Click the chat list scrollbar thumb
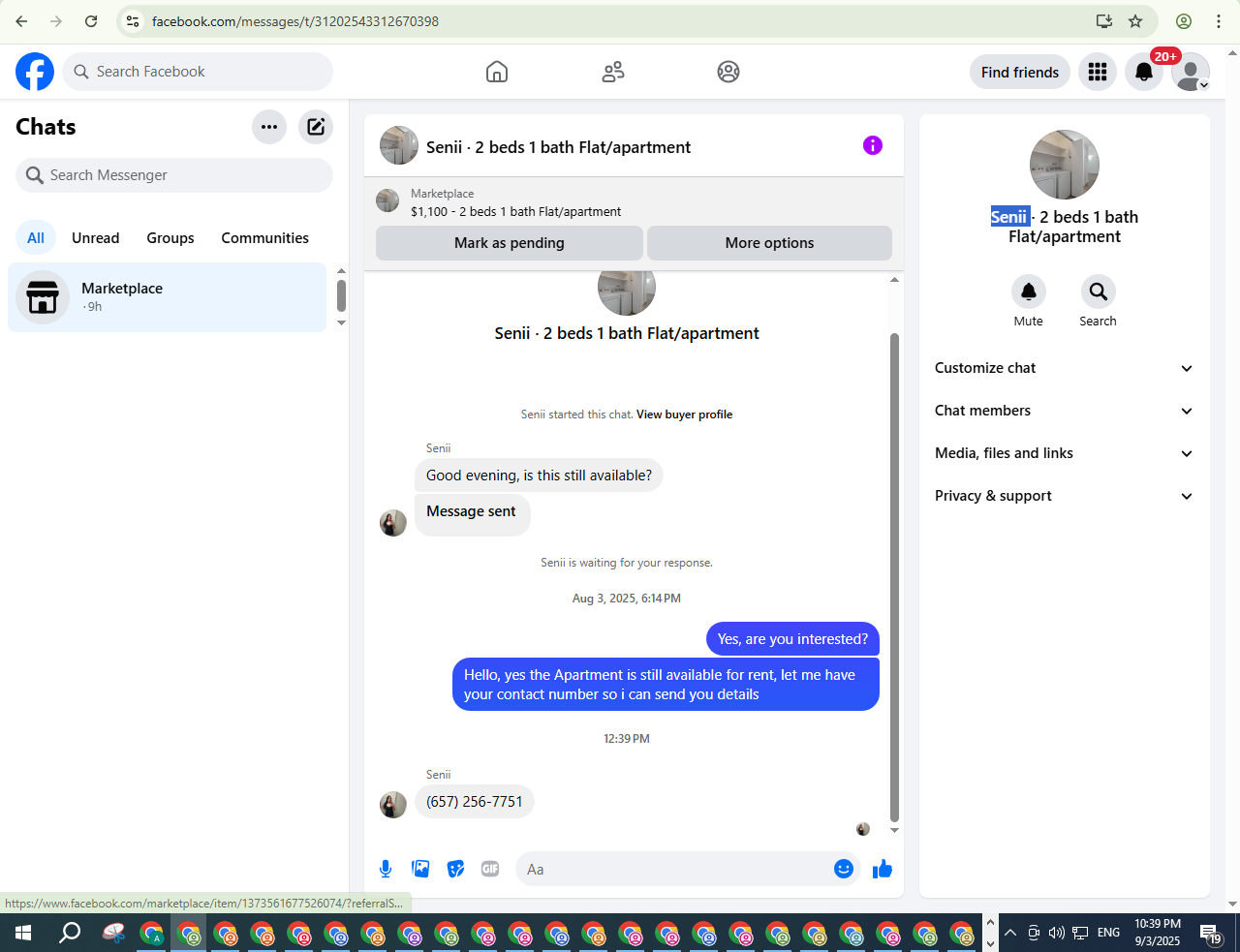1240x952 pixels. pos(341,295)
